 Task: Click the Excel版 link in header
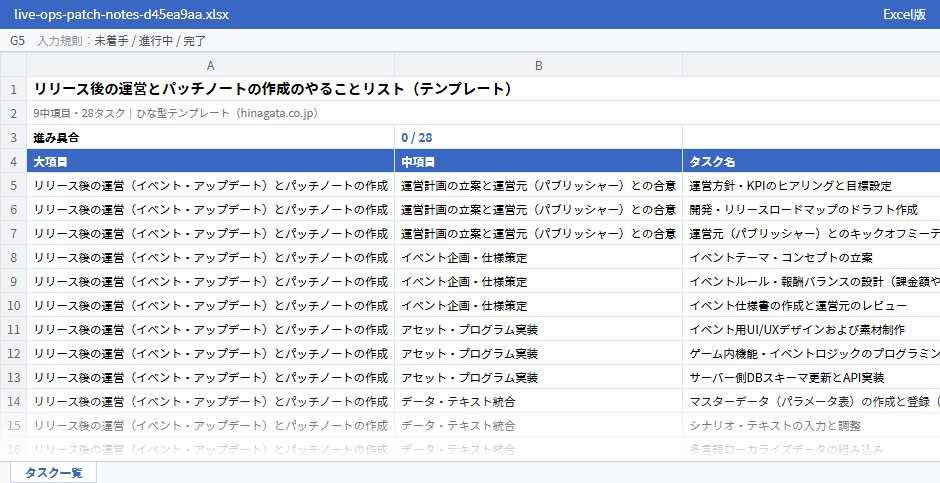point(904,14)
